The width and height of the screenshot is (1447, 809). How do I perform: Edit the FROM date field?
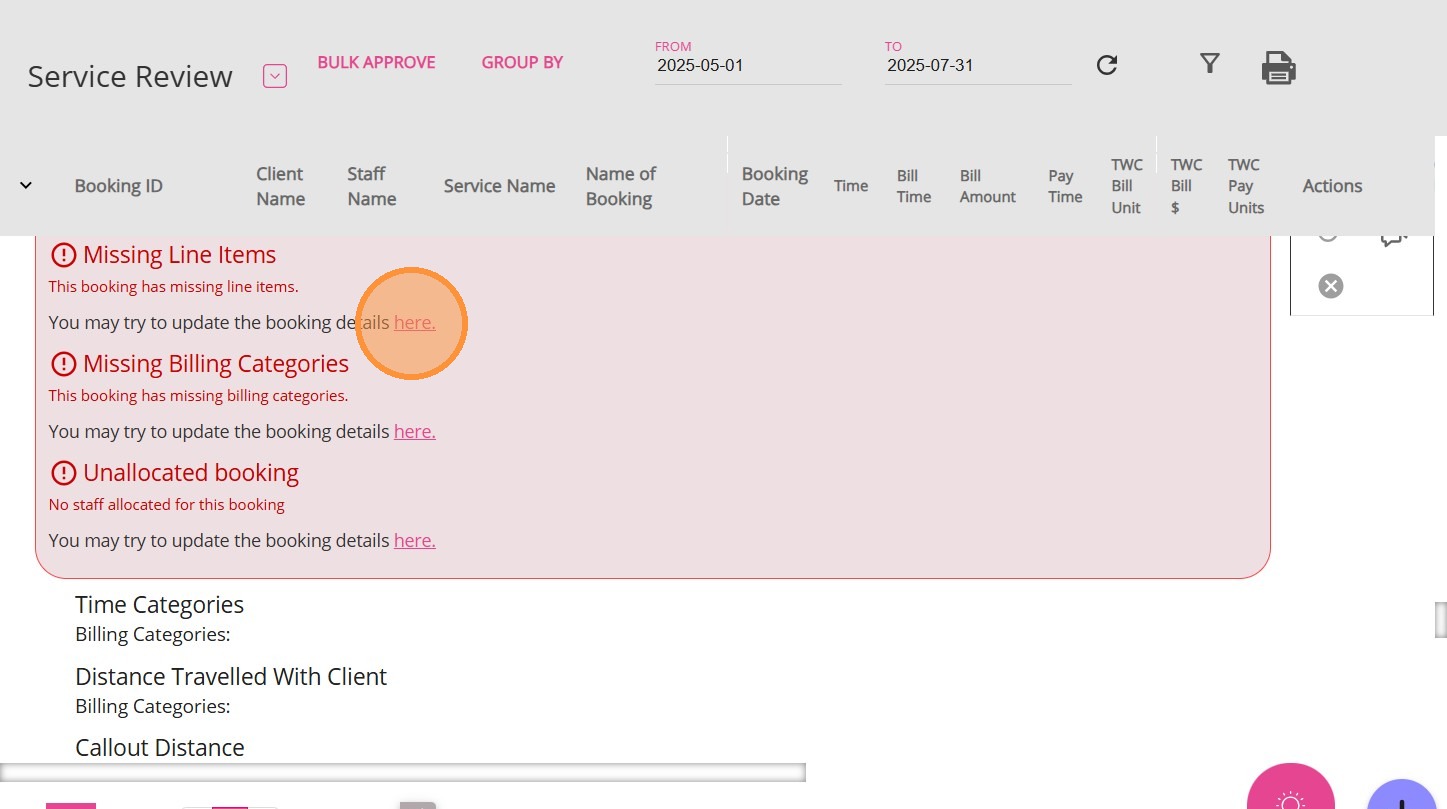747,66
